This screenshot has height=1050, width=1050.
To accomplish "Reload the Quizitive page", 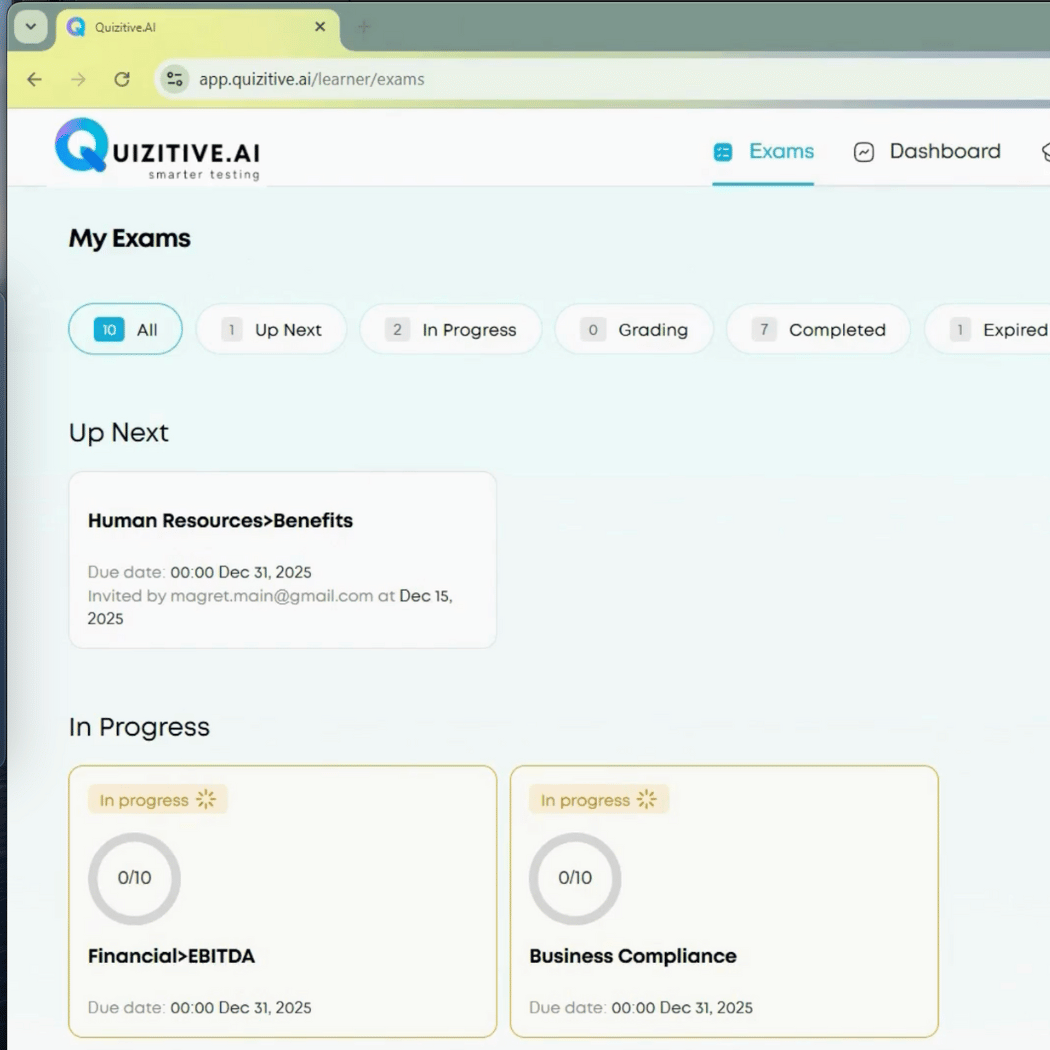I will pos(122,80).
